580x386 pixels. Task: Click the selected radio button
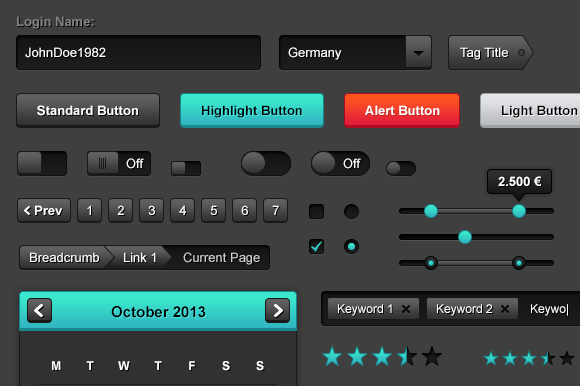pos(351,247)
